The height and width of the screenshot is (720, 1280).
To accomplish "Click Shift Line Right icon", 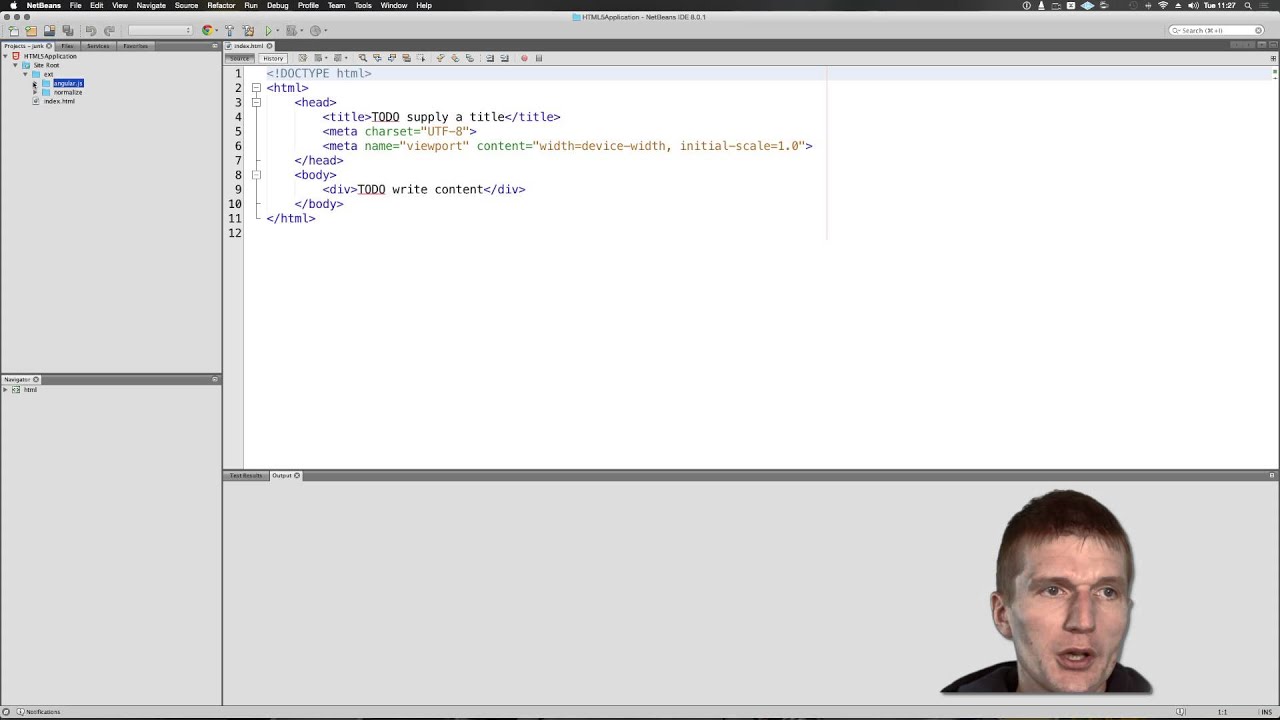I will pyautogui.click(x=504, y=58).
